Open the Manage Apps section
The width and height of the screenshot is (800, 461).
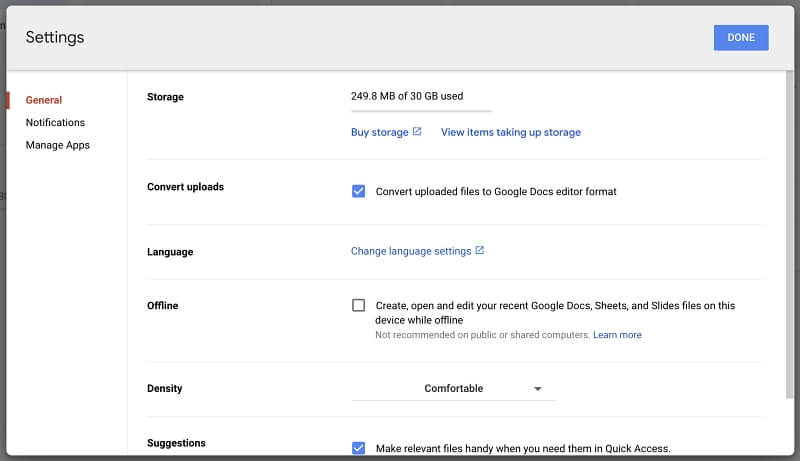pos(58,145)
